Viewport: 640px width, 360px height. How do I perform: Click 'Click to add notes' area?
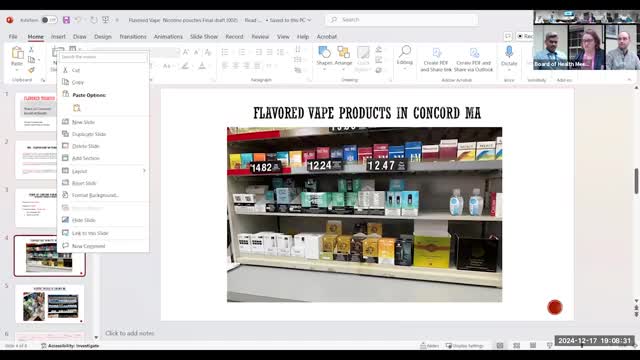[x=130, y=333]
